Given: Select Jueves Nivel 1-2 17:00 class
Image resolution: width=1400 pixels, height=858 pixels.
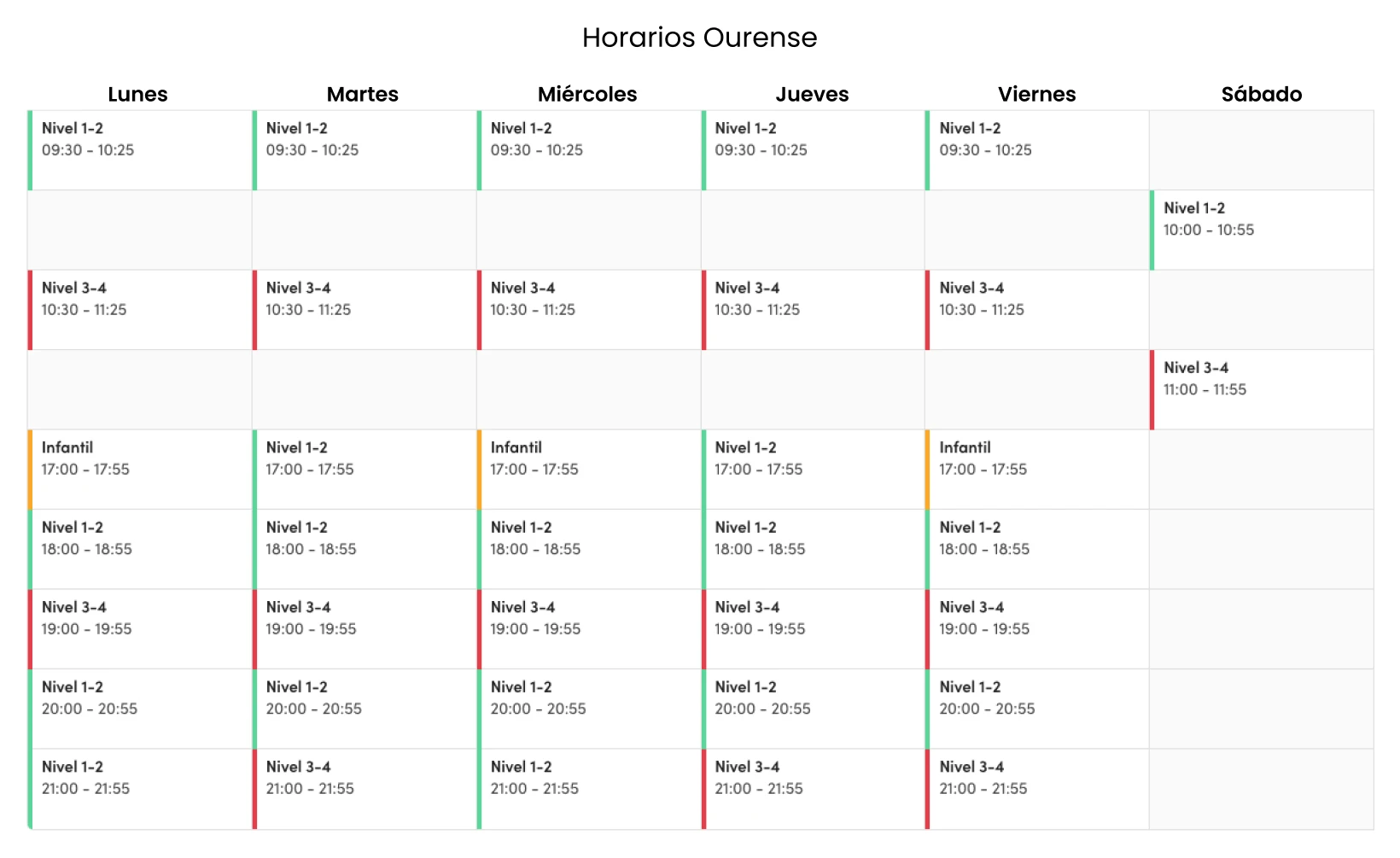Looking at the screenshot, I should [813, 469].
